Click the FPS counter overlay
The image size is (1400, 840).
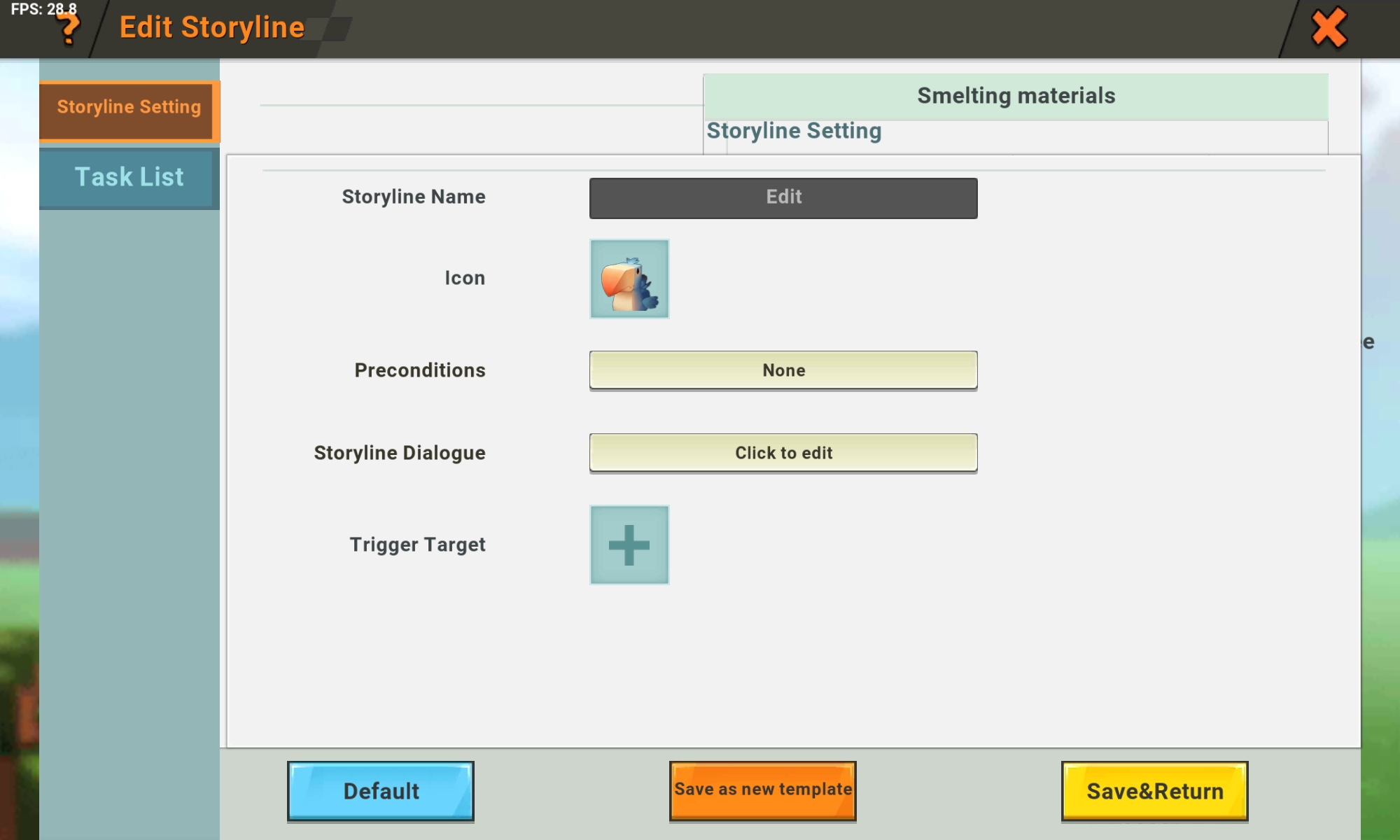[43, 9]
